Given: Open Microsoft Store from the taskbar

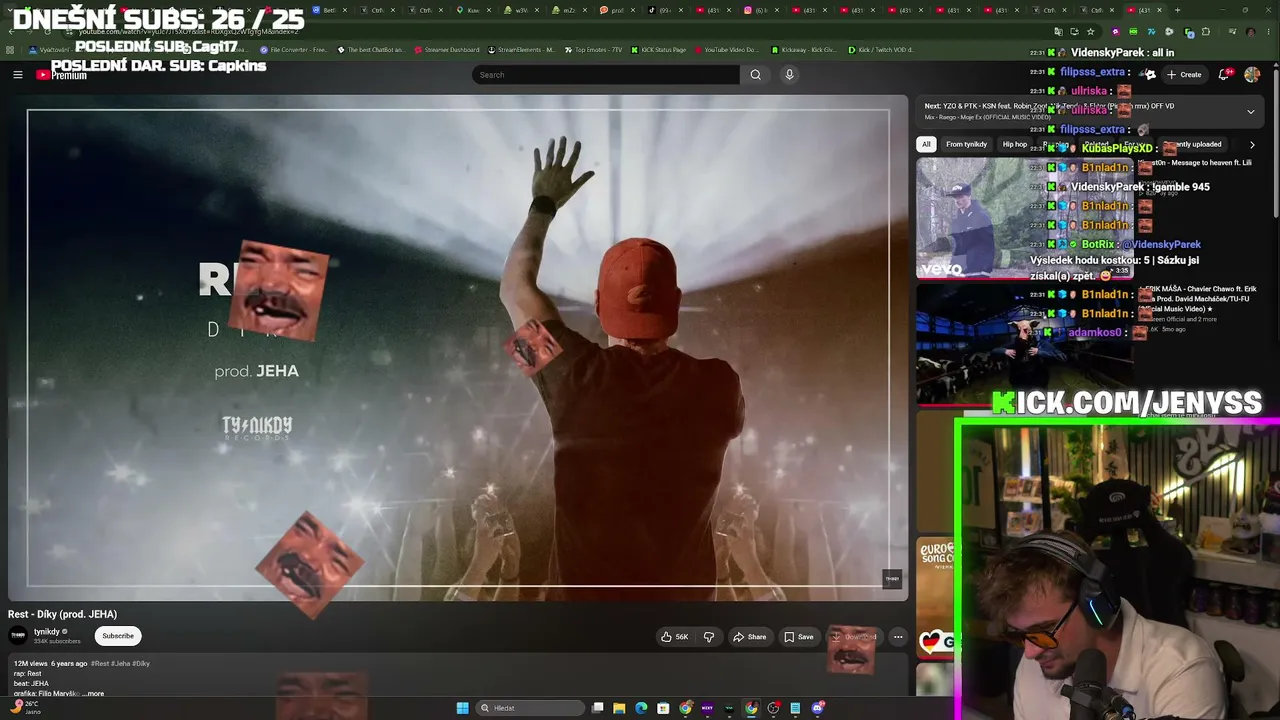Looking at the screenshot, I should (x=663, y=708).
